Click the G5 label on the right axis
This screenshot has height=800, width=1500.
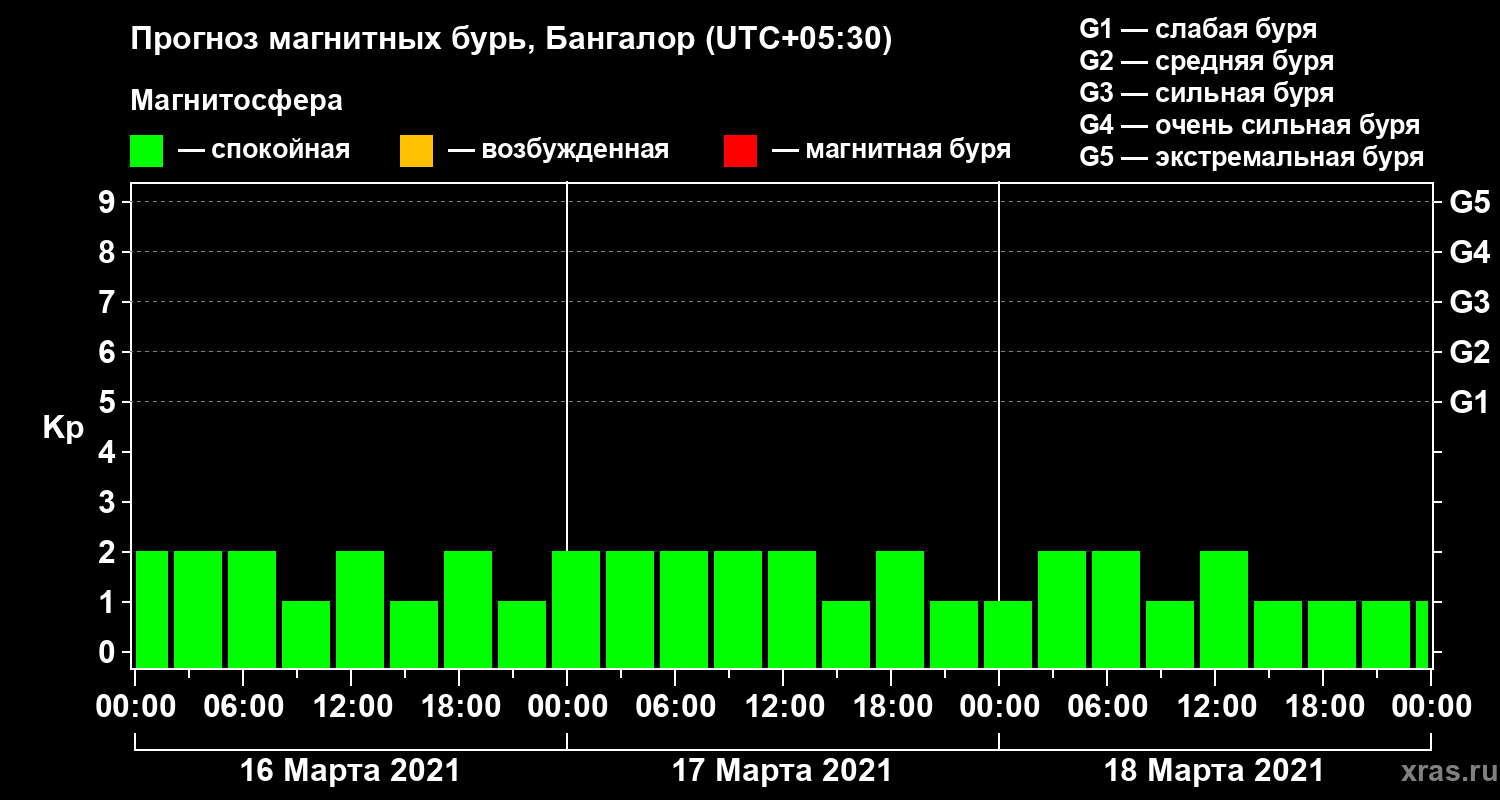pos(1470,202)
